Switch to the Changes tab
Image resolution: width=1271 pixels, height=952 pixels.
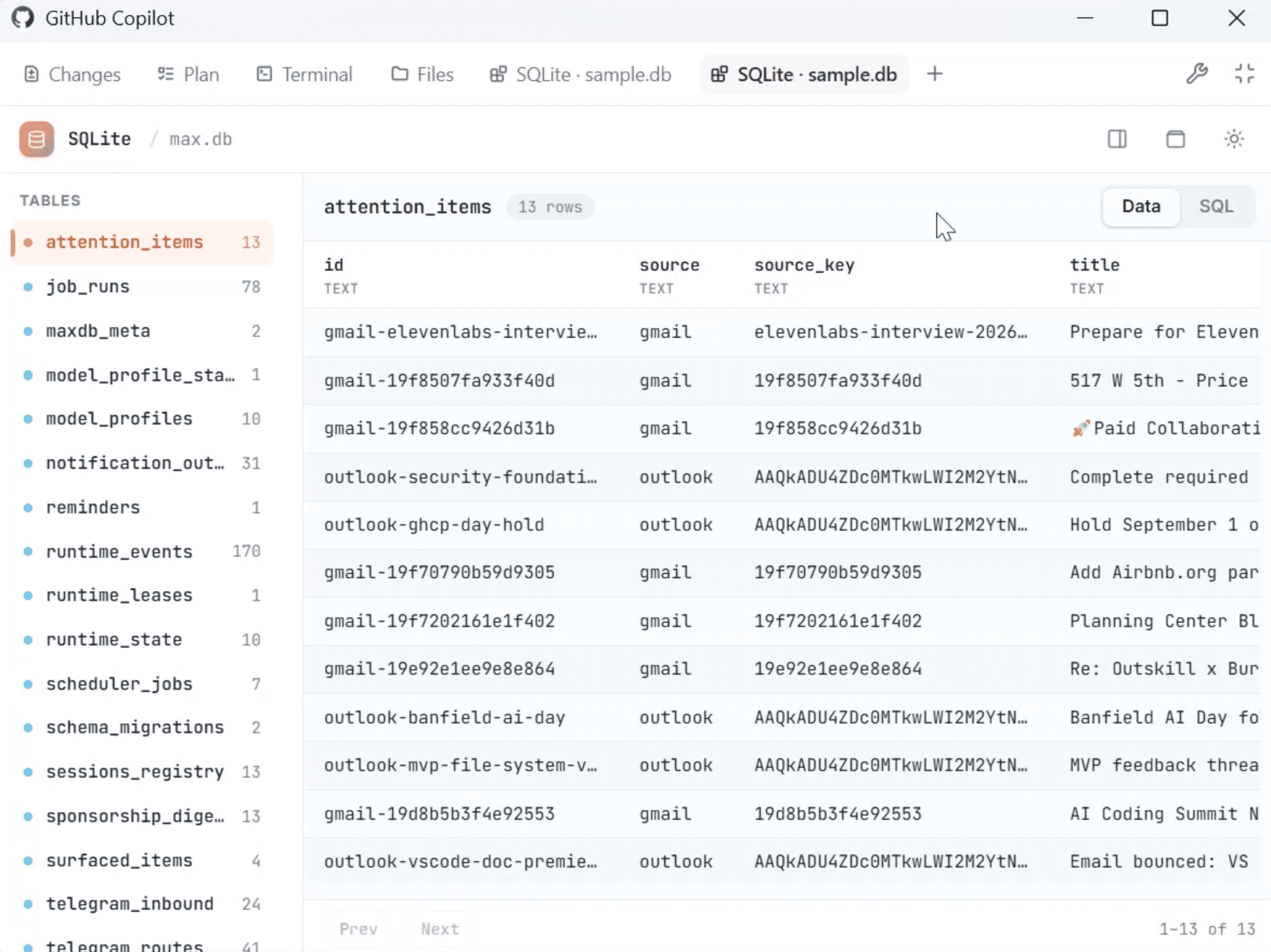point(73,75)
